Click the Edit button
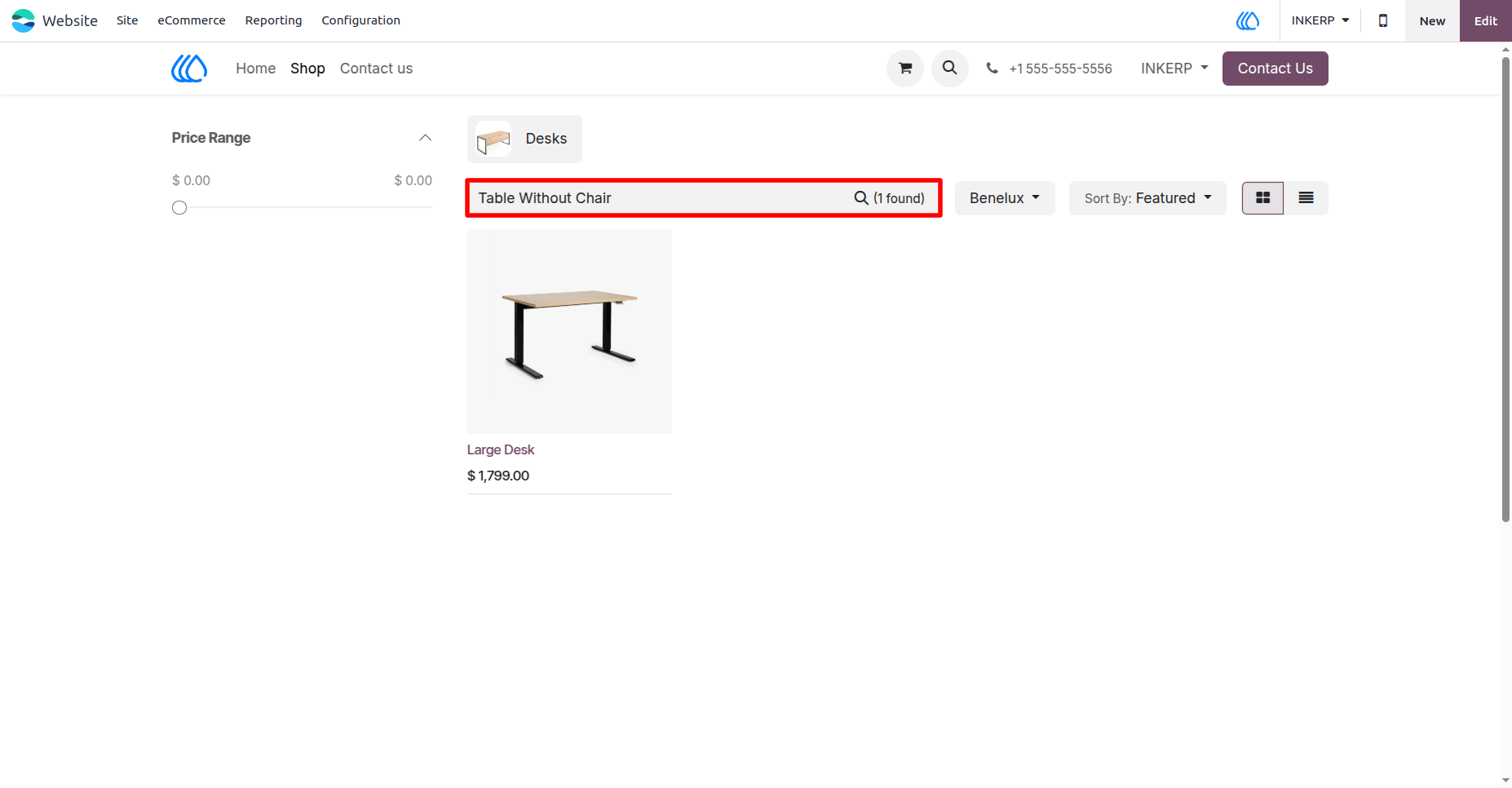The height and width of the screenshot is (788, 1512). (1486, 20)
